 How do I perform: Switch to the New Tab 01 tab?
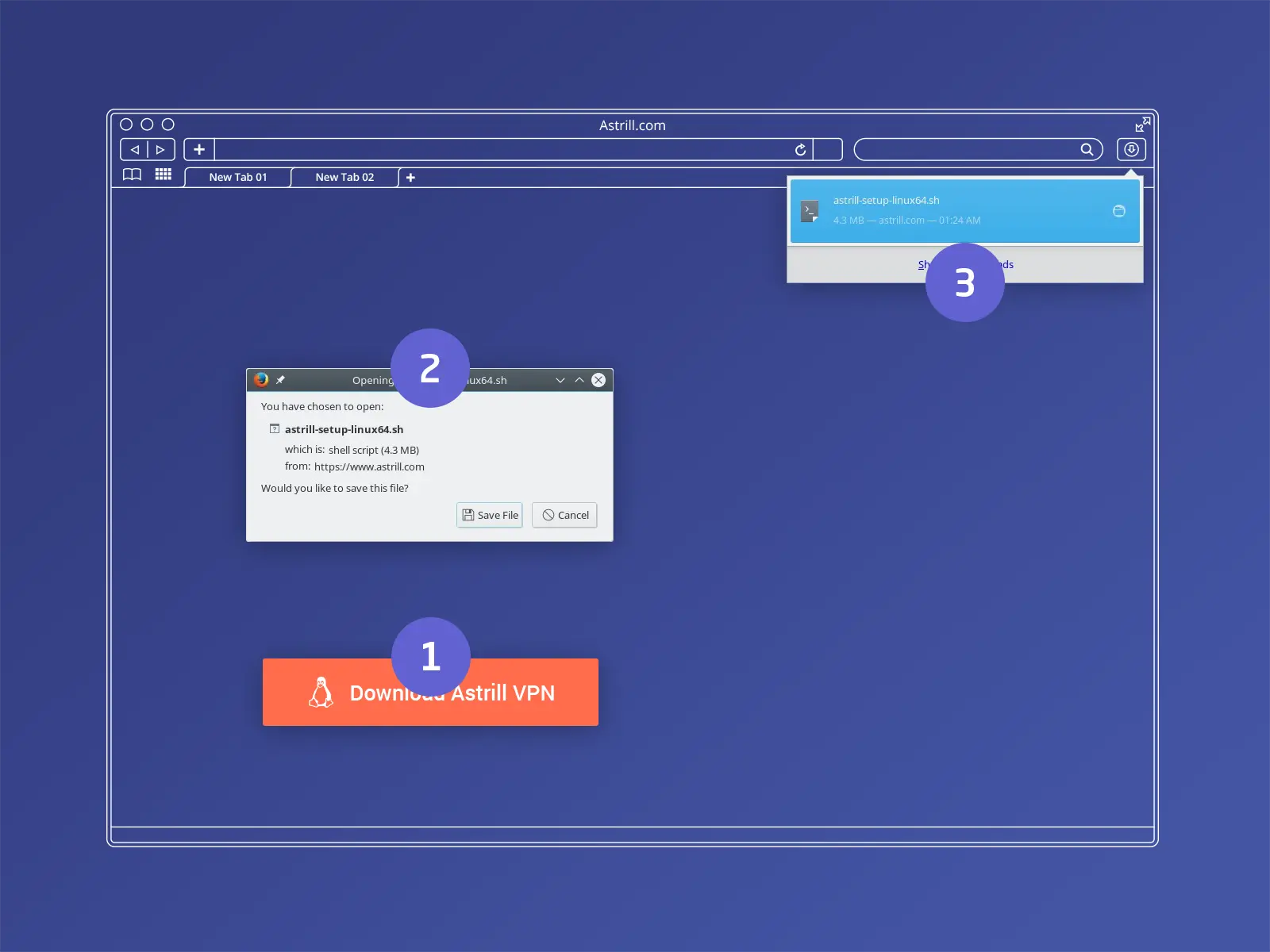238,178
